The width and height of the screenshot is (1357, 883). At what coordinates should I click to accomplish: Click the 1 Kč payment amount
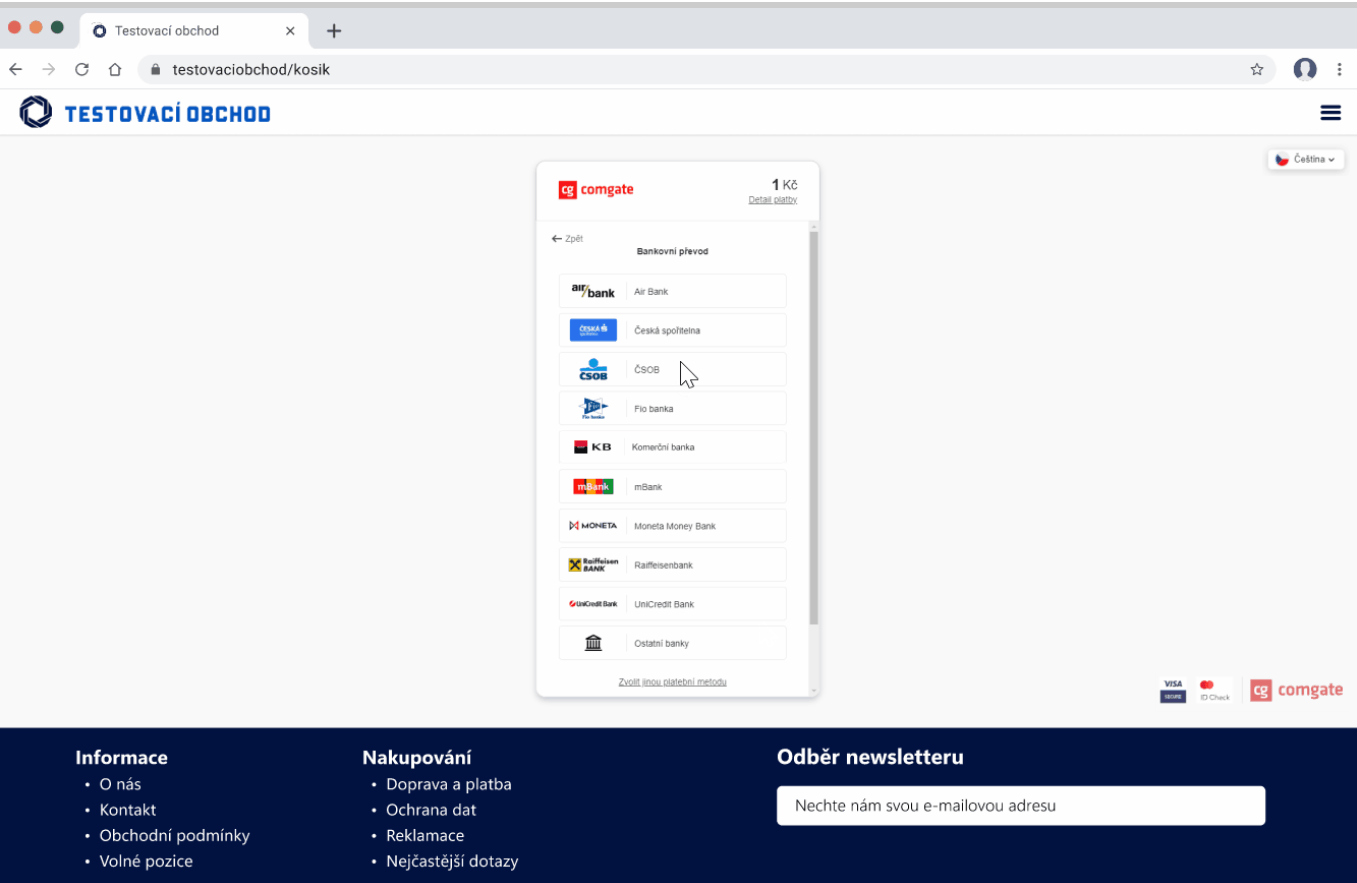784,185
